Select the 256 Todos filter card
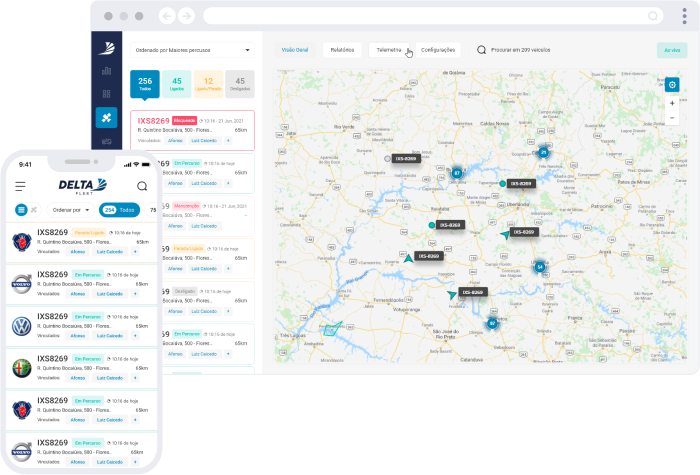700x475 pixels. 145,85
